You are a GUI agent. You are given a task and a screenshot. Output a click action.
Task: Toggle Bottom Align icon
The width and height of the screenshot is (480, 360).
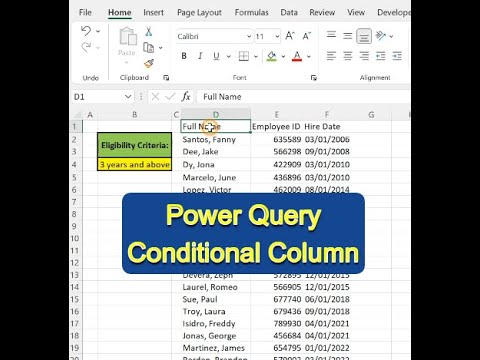point(364,36)
